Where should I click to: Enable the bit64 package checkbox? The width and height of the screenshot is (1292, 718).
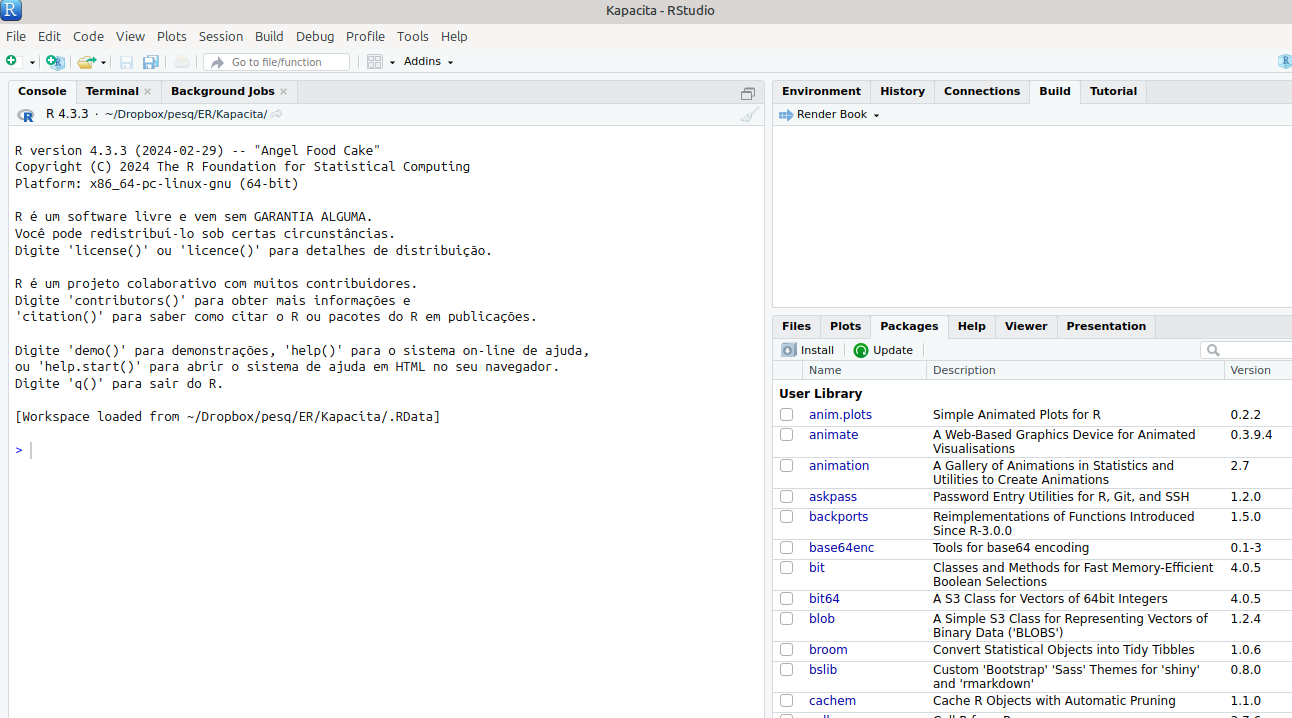787,599
